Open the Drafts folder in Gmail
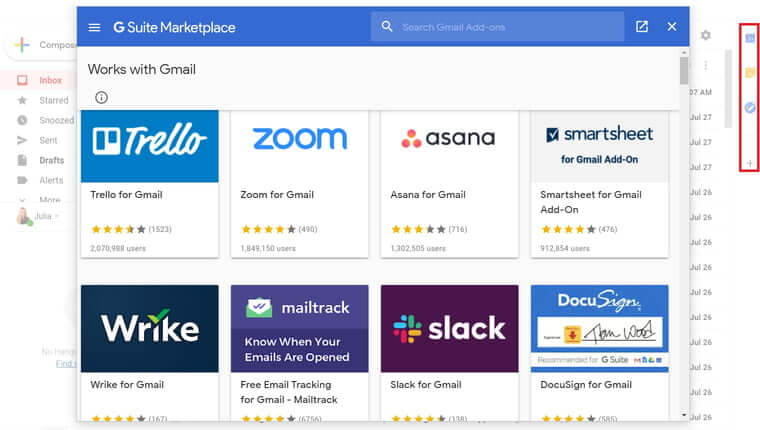 [x=51, y=160]
